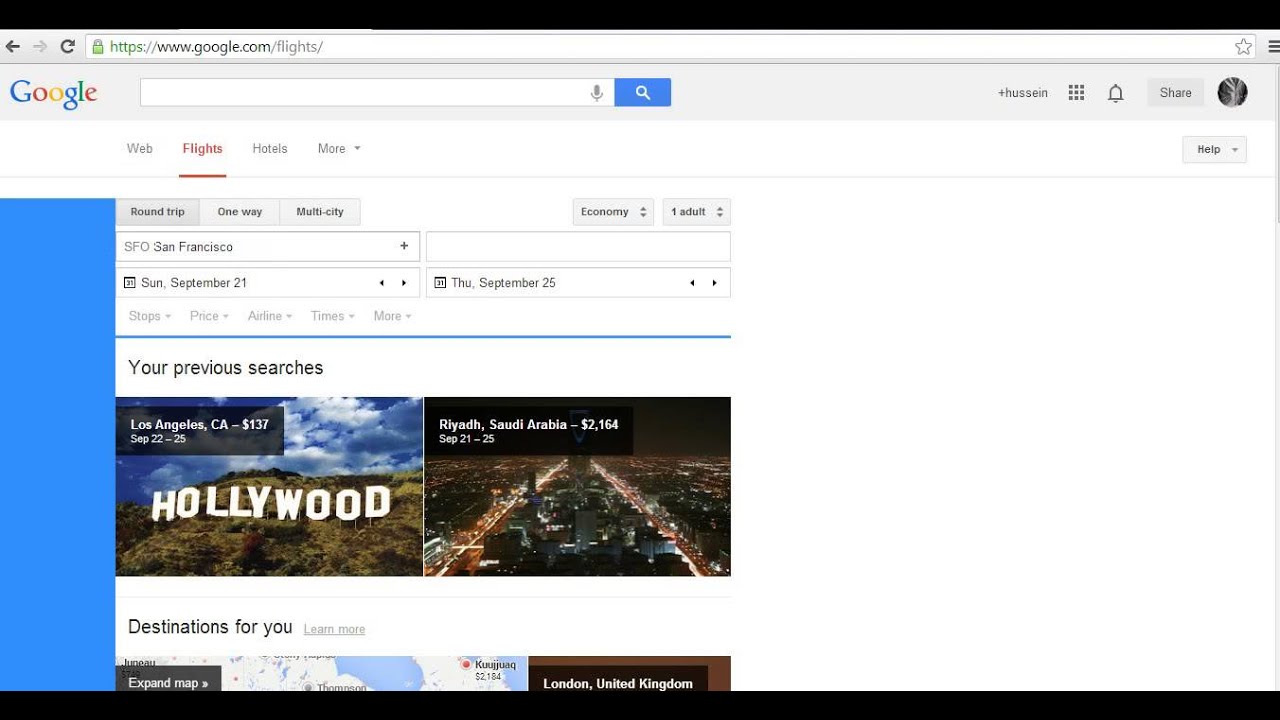
Task: Move return date one day later
Action: 714,283
